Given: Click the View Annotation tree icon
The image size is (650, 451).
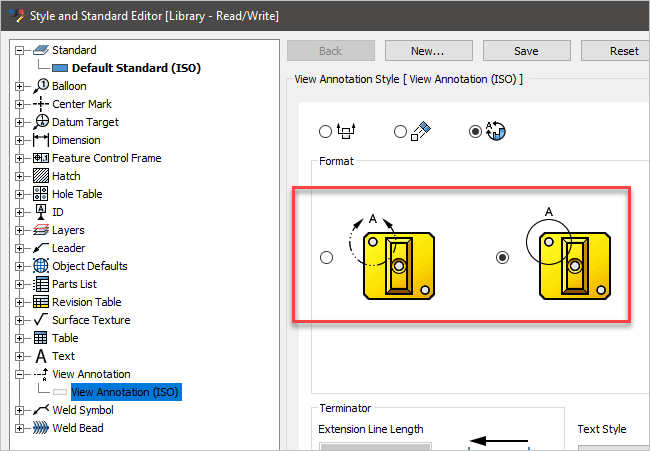Looking at the screenshot, I should pyautogui.click(x=41, y=374).
